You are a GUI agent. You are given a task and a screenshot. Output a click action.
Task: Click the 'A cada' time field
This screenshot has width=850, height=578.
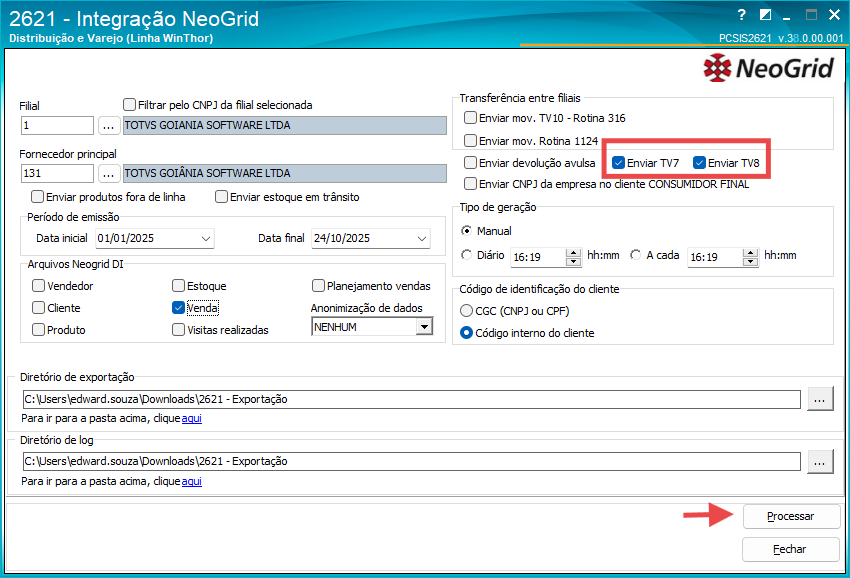click(715, 257)
